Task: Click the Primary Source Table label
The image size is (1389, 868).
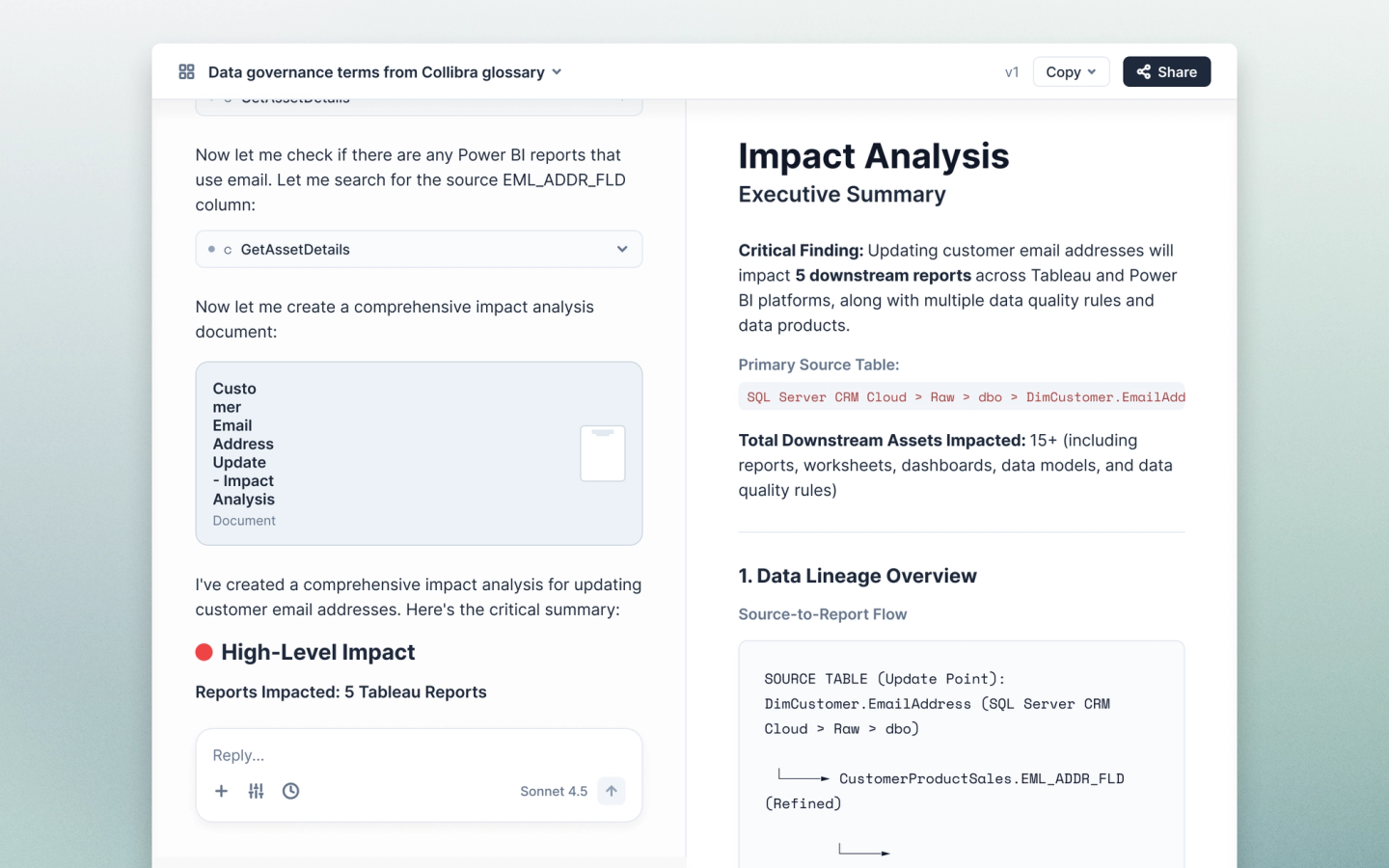Action: coord(819,365)
